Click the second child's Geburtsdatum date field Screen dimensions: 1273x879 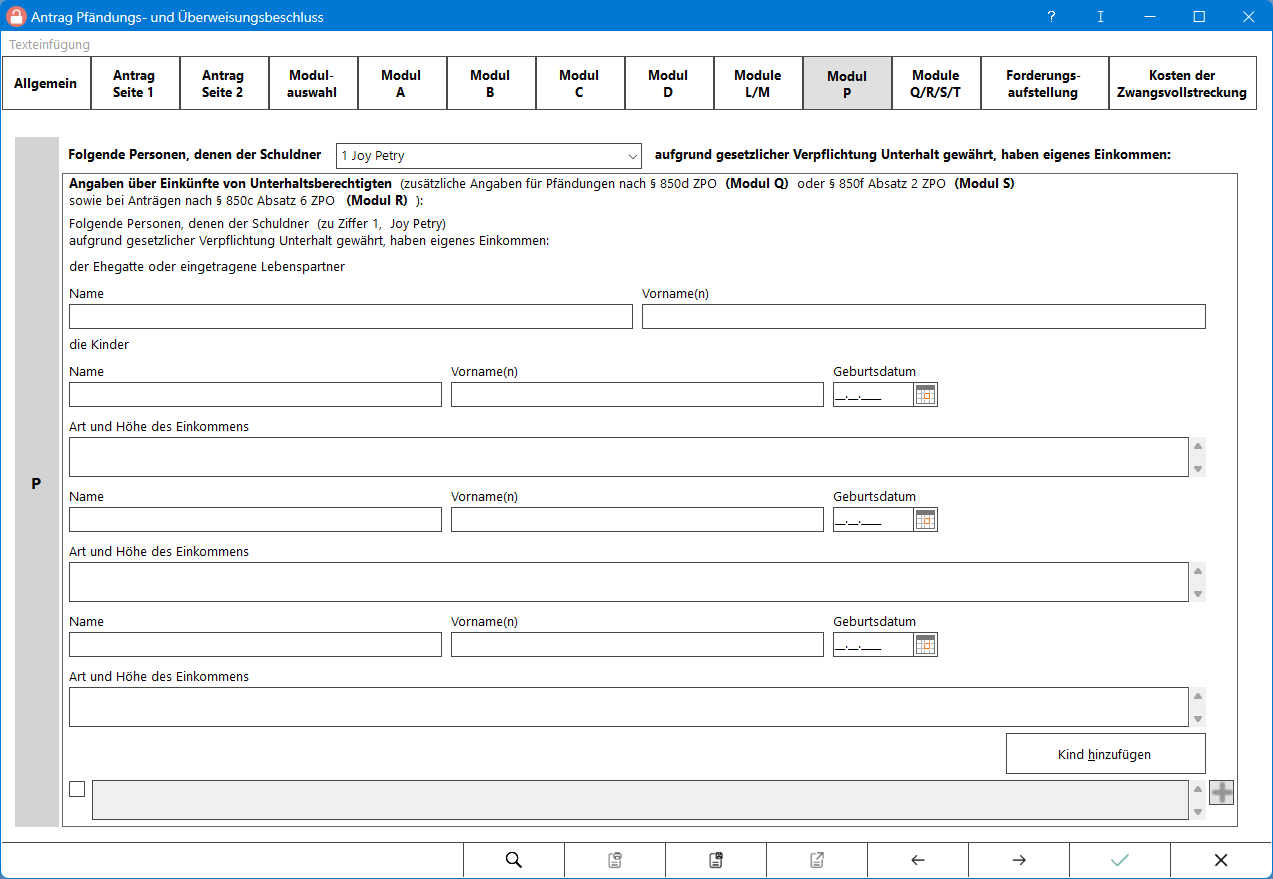pos(873,520)
